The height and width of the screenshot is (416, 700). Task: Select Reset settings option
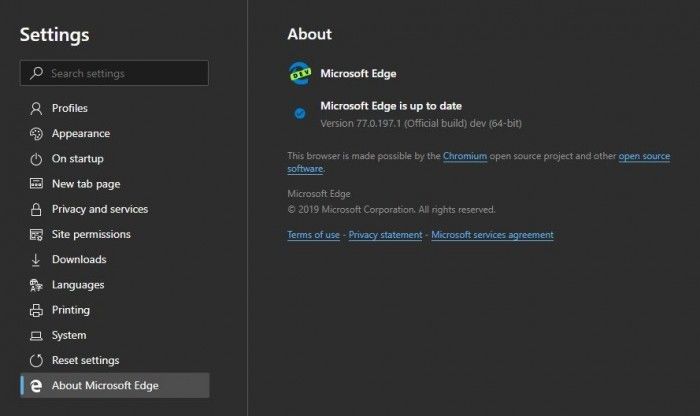pos(115,361)
